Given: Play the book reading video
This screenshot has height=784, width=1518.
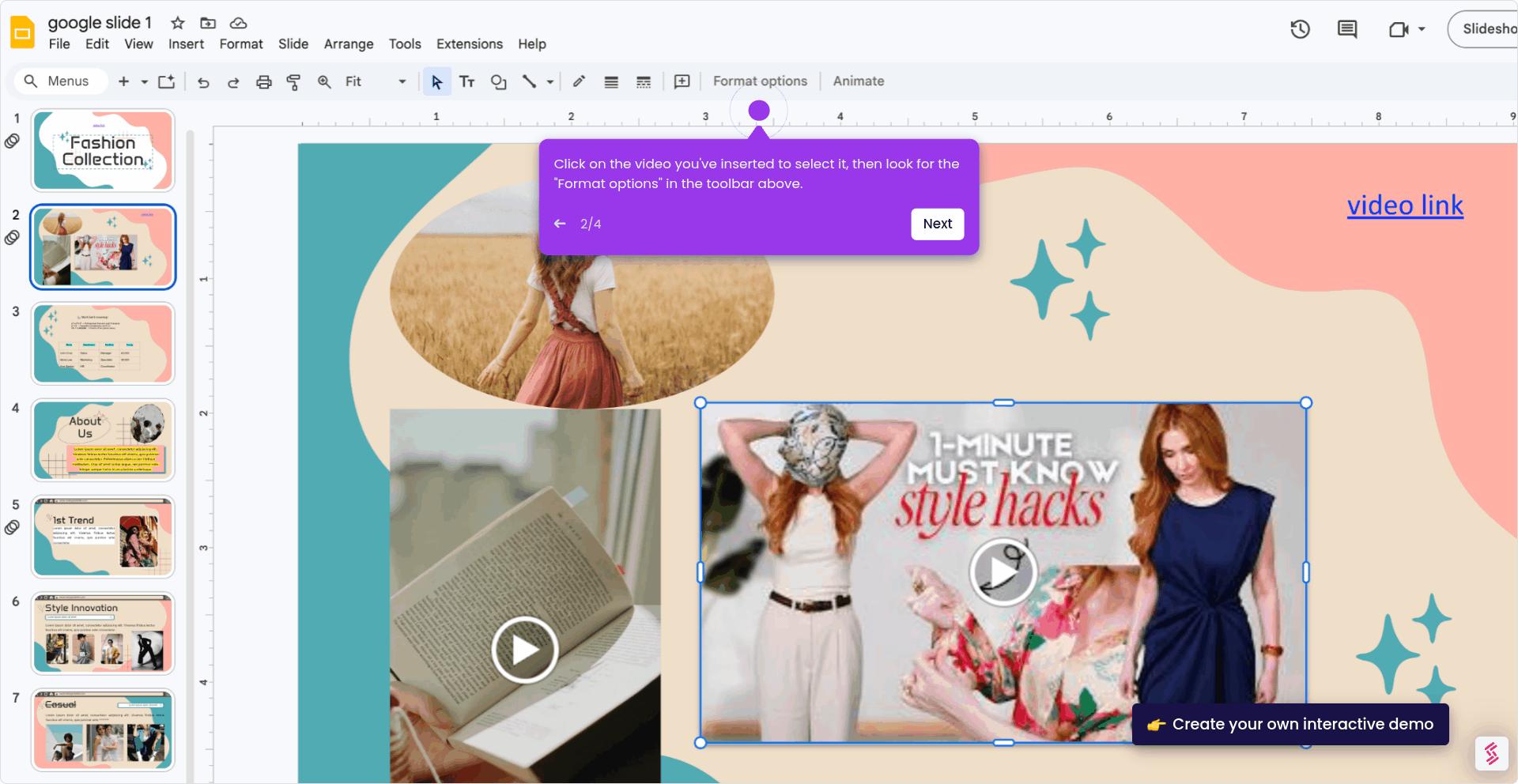Looking at the screenshot, I should pos(525,650).
